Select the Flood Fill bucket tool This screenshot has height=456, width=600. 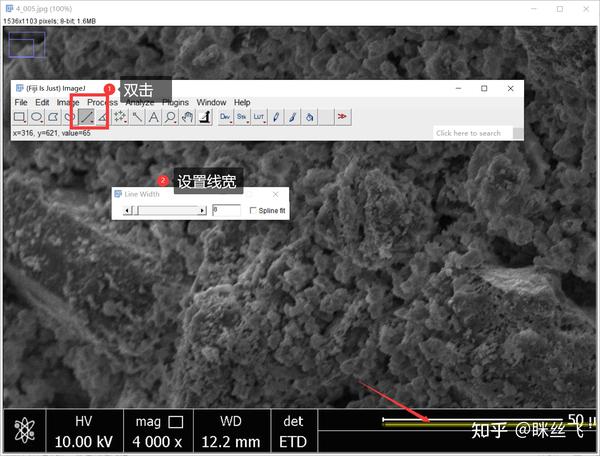(309, 117)
